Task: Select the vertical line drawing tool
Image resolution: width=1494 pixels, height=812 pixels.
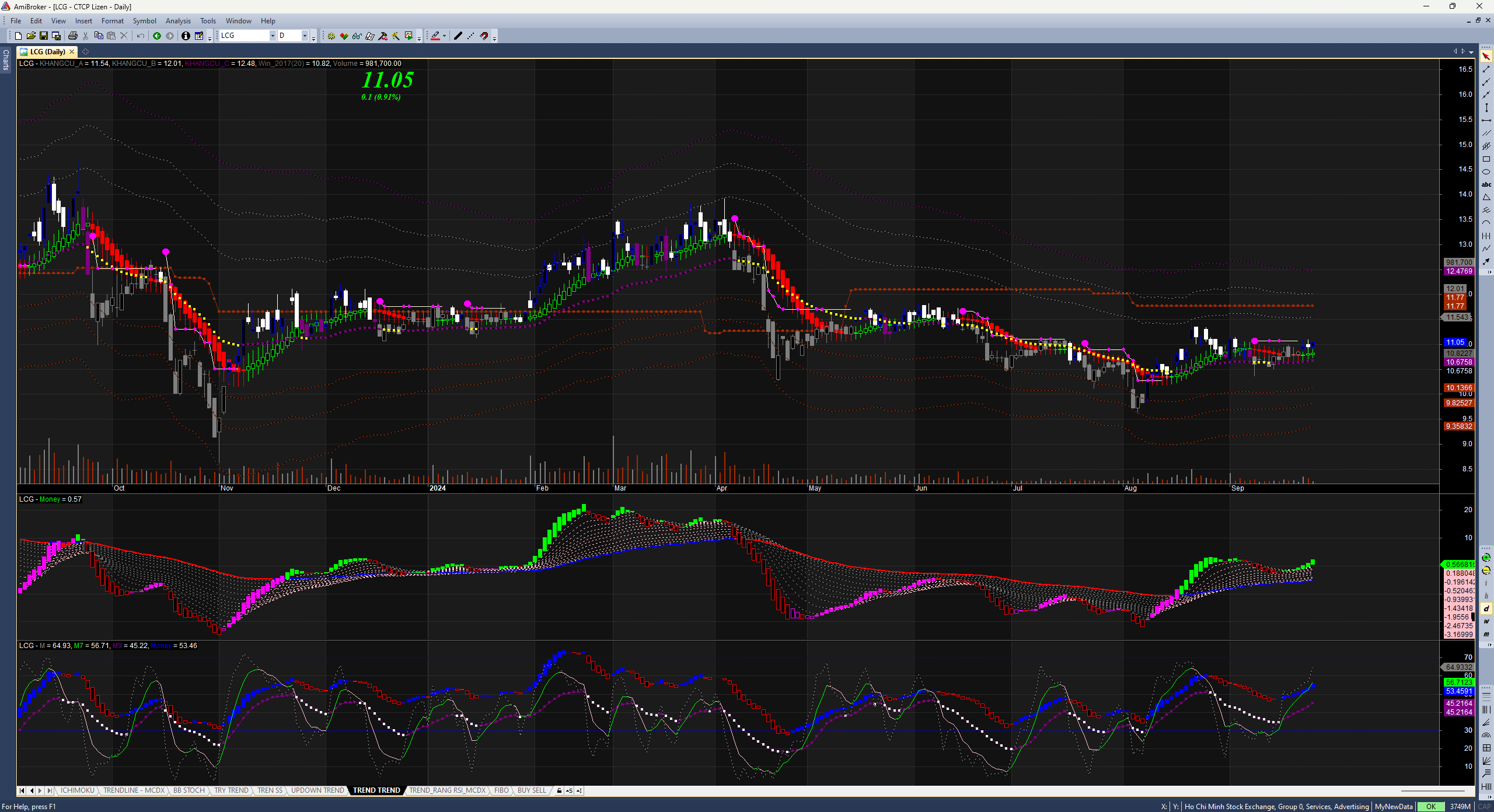Action: coord(1486,108)
